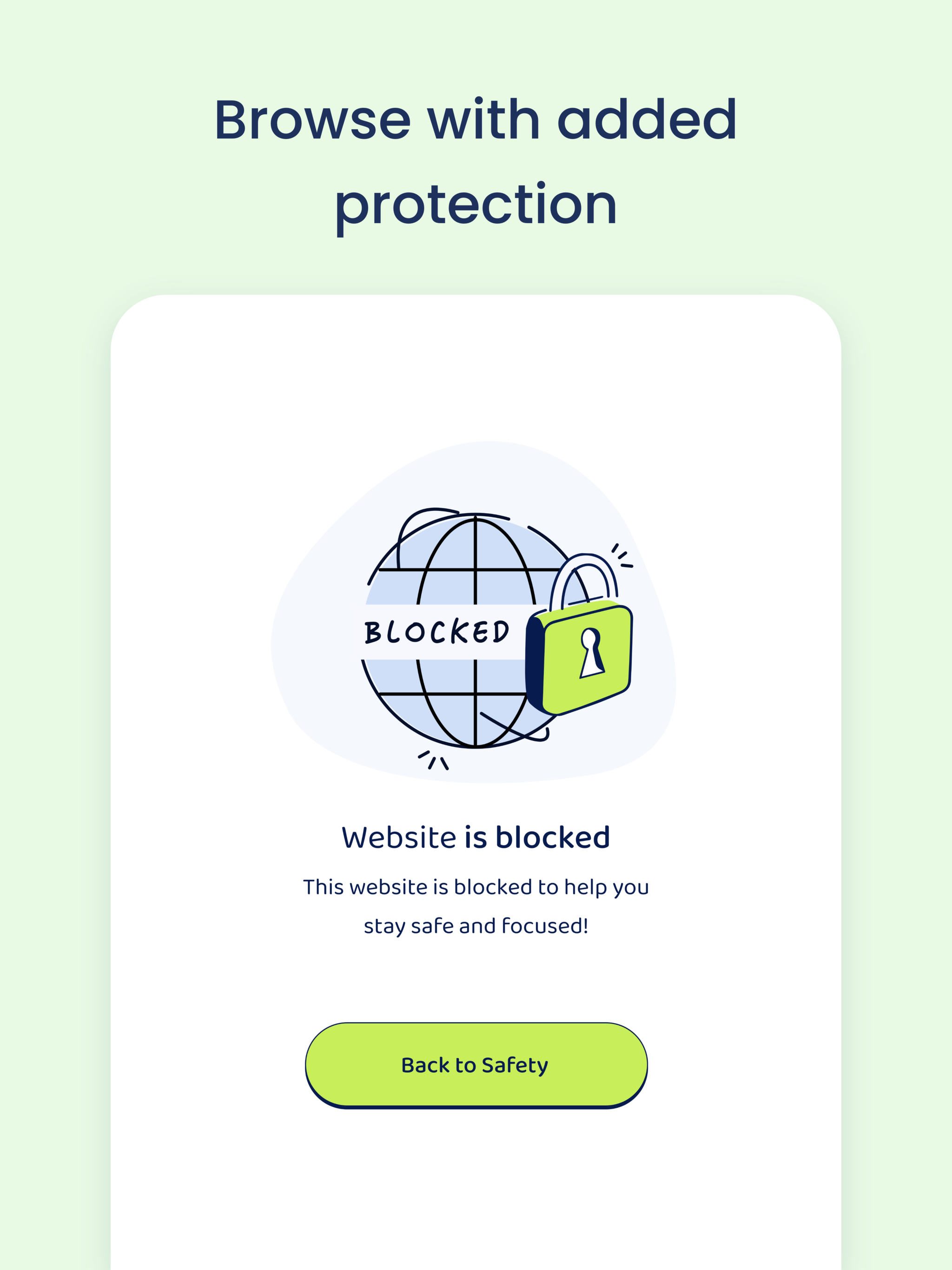Click the word 'protection' in the headline
This screenshot has height=1270, width=952.
click(x=476, y=205)
